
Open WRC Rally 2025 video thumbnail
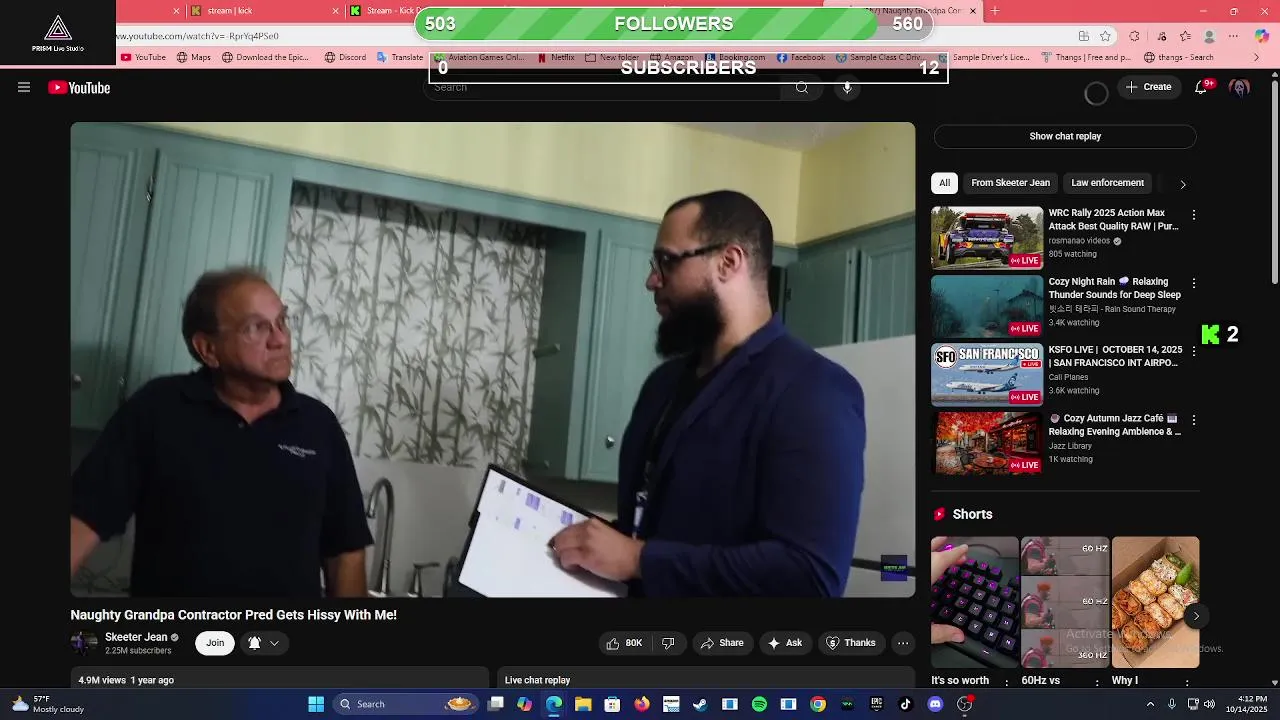(x=987, y=238)
